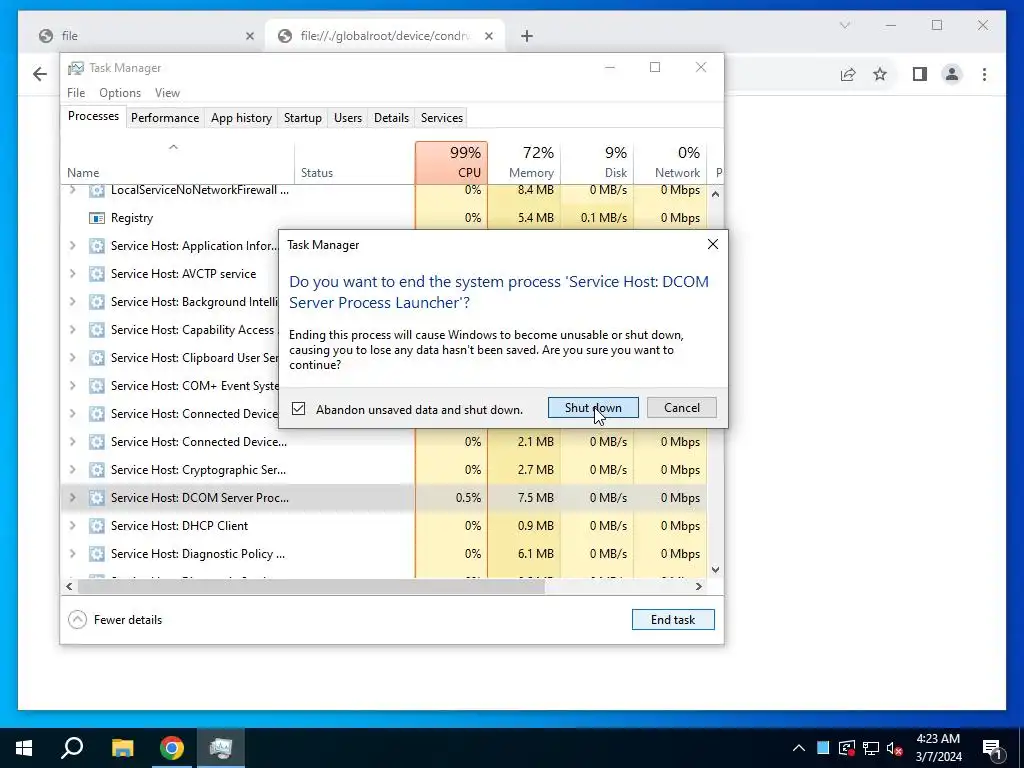Open Chrome profile avatar menu

point(952,74)
